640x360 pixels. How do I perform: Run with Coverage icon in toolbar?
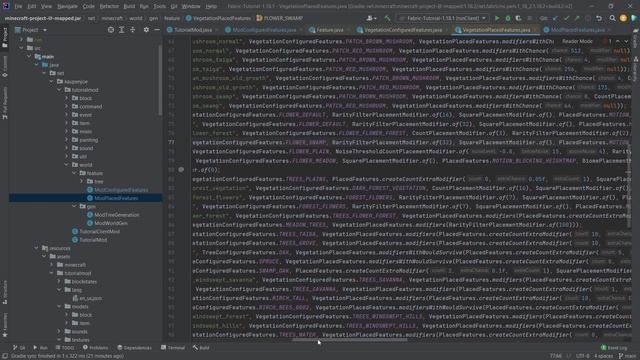(518, 18)
